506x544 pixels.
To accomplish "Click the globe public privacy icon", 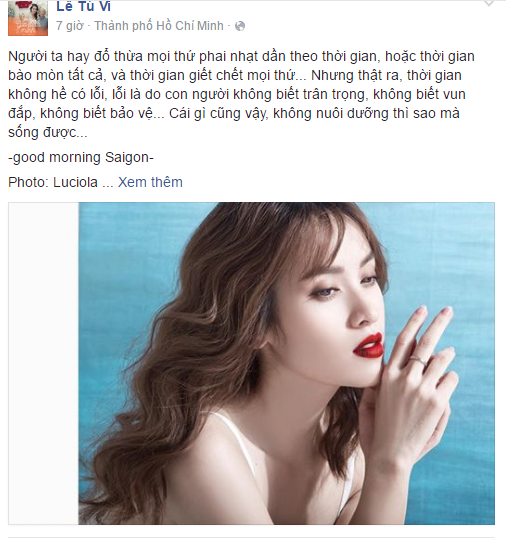I will tap(240, 26).
